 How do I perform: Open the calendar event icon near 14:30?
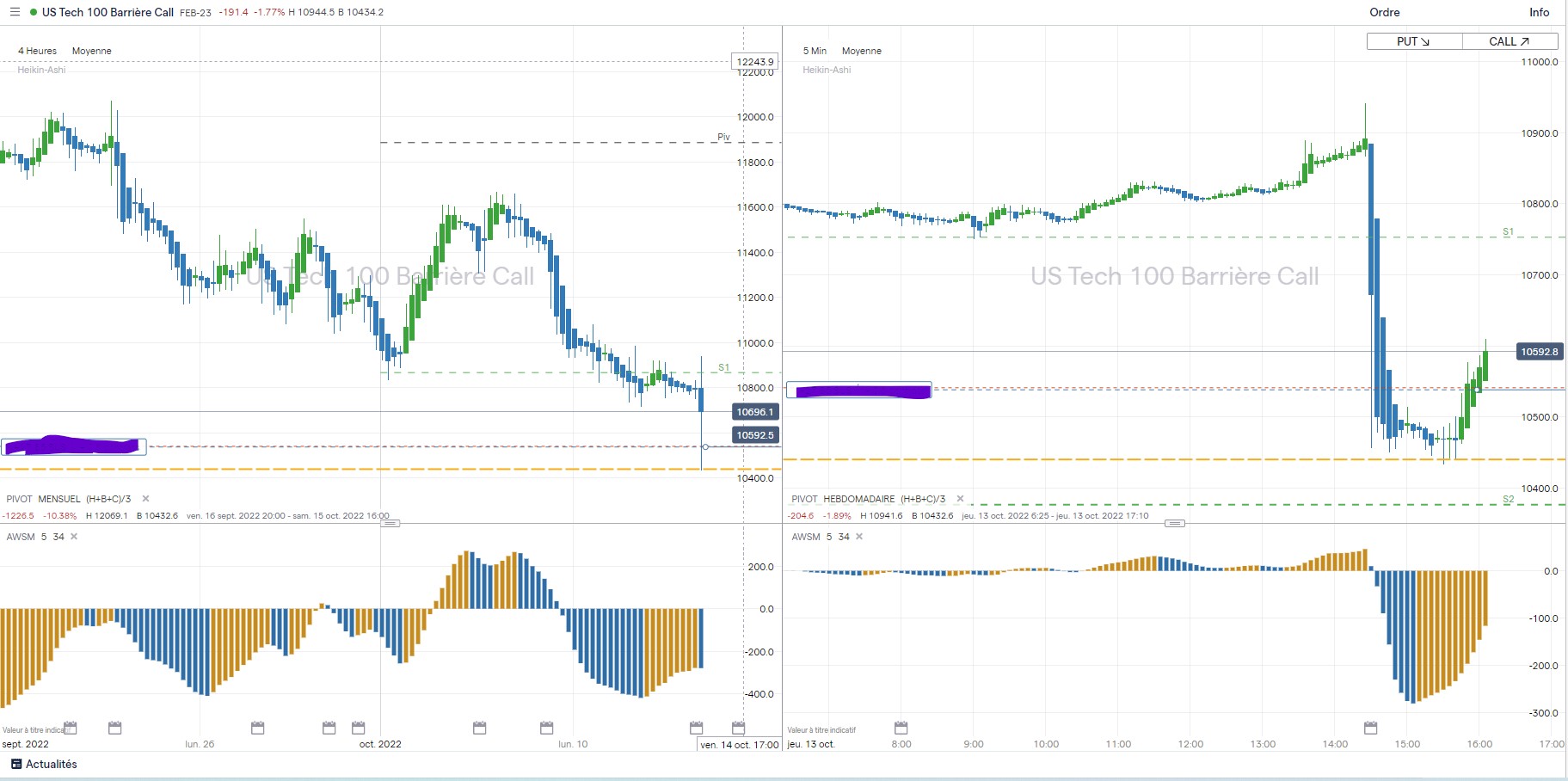point(1370,728)
